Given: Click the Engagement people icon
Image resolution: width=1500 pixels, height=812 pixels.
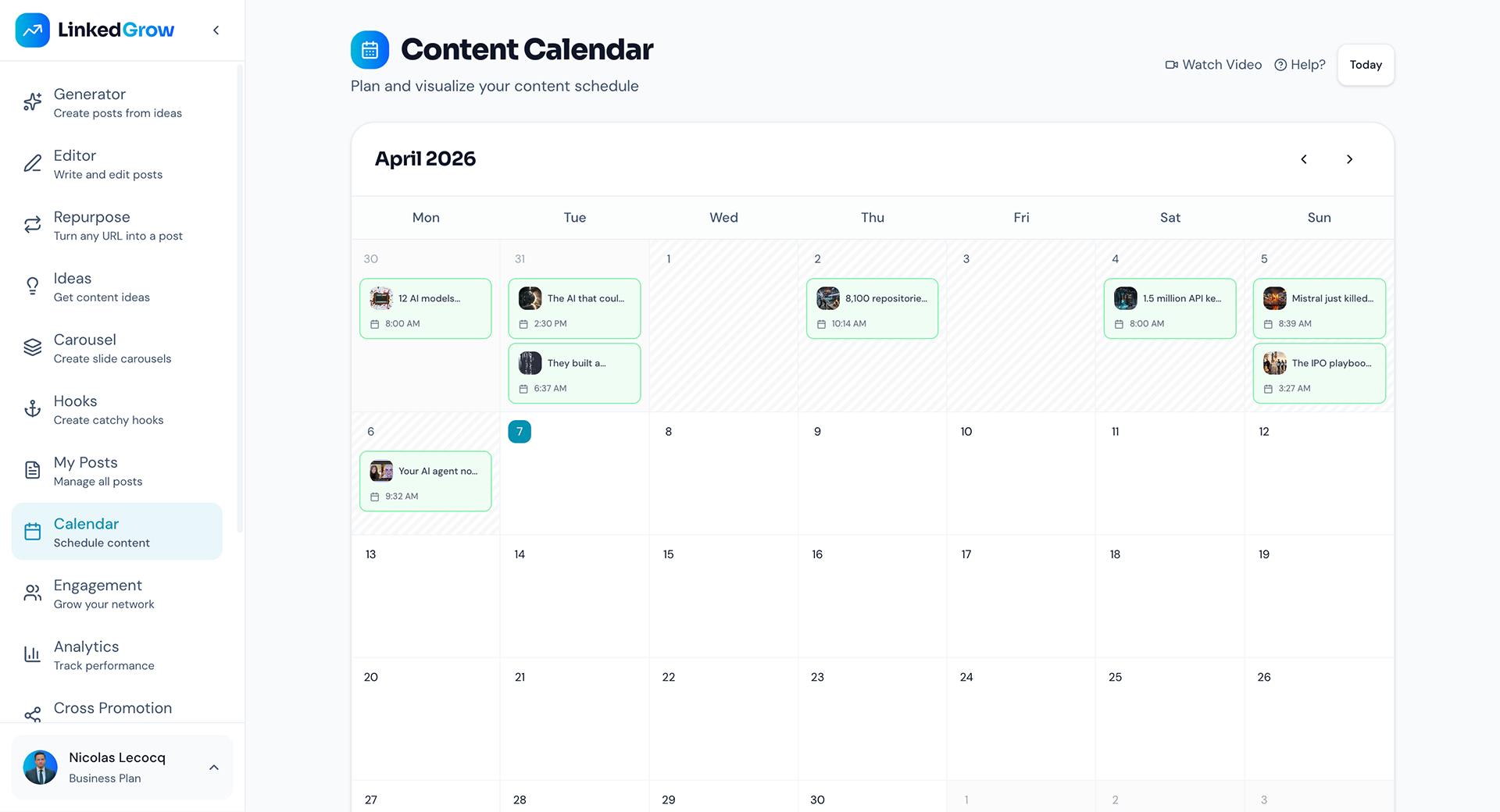Looking at the screenshot, I should [x=33, y=593].
